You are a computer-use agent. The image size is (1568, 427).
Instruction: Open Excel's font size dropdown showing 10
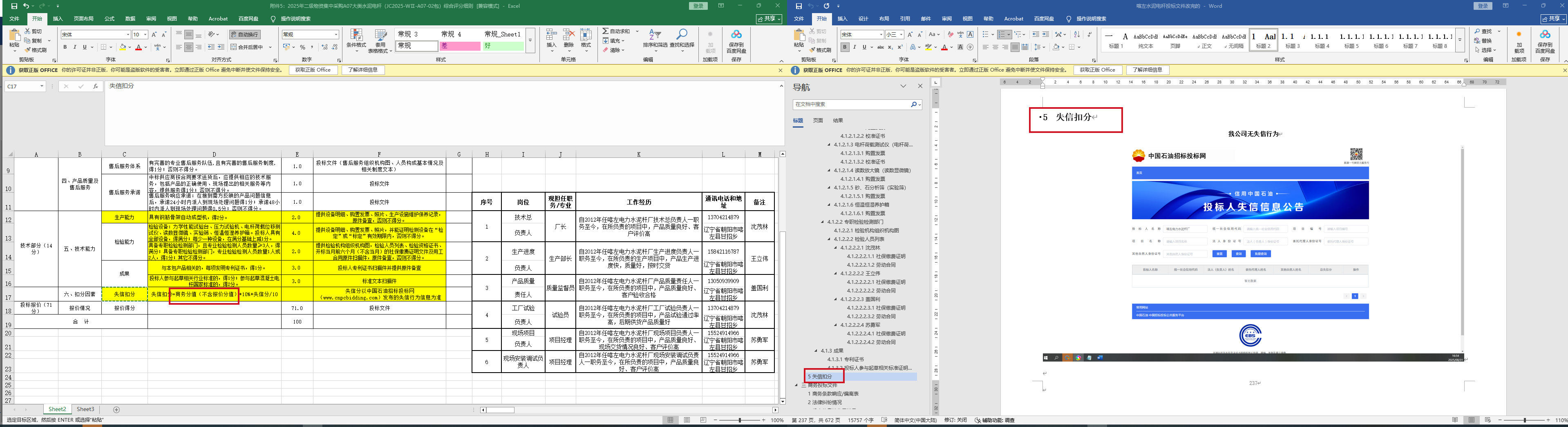[145, 35]
